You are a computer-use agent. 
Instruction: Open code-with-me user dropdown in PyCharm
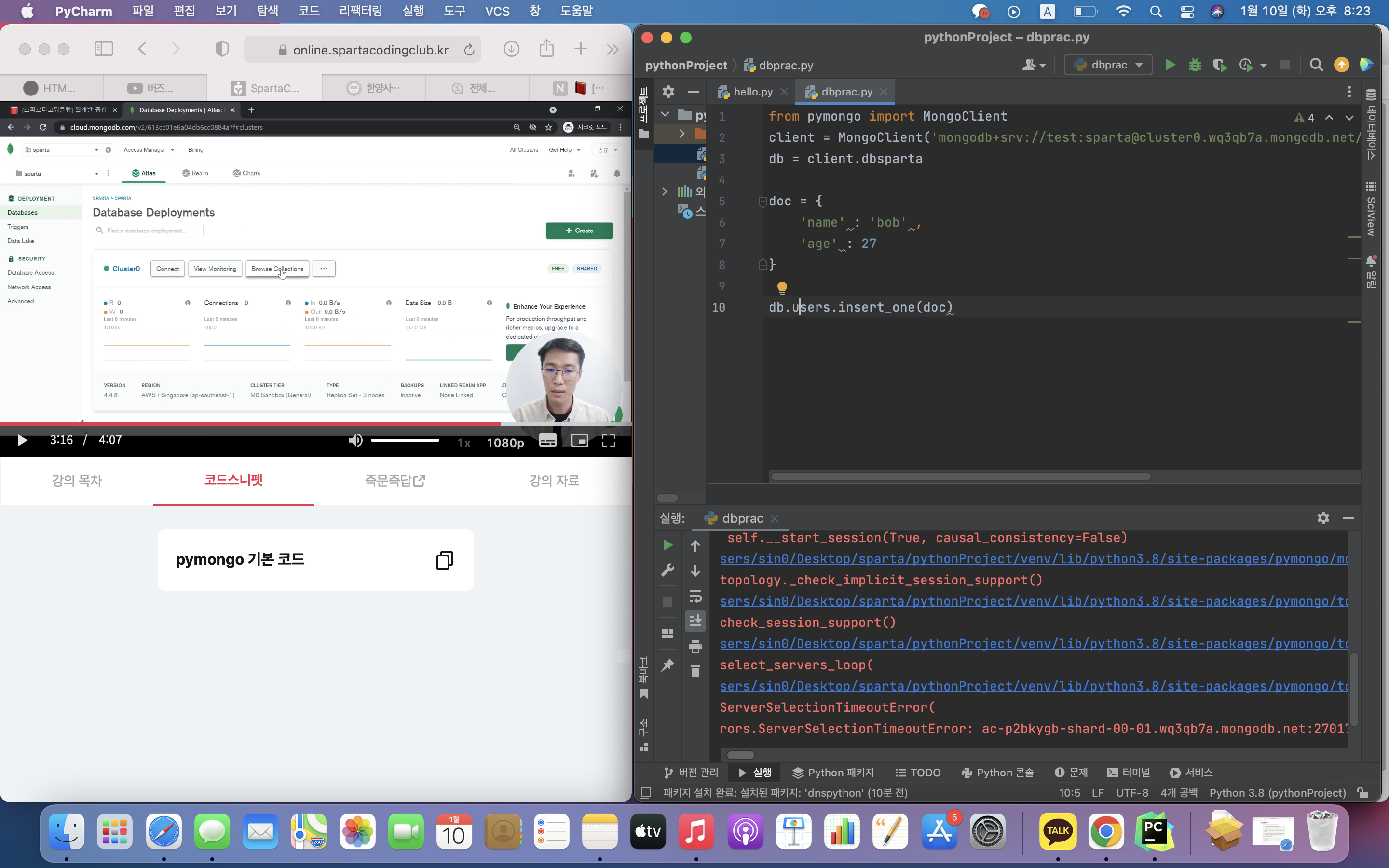point(1034,65)
